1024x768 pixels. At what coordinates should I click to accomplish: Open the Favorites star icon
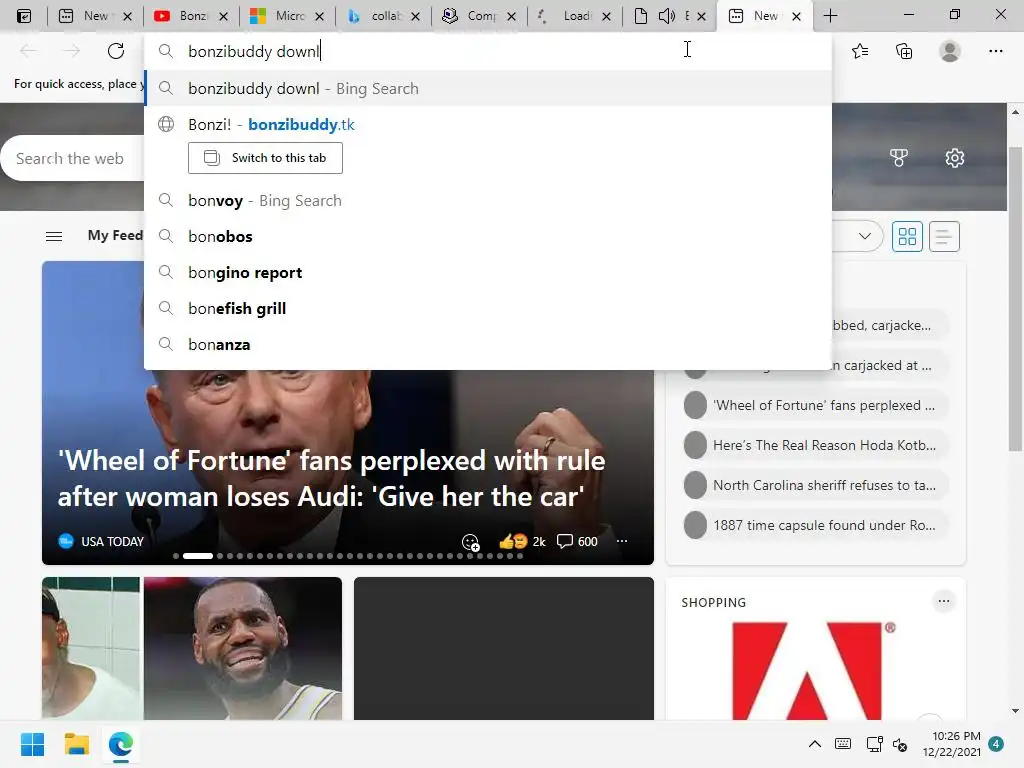[860, 51]
